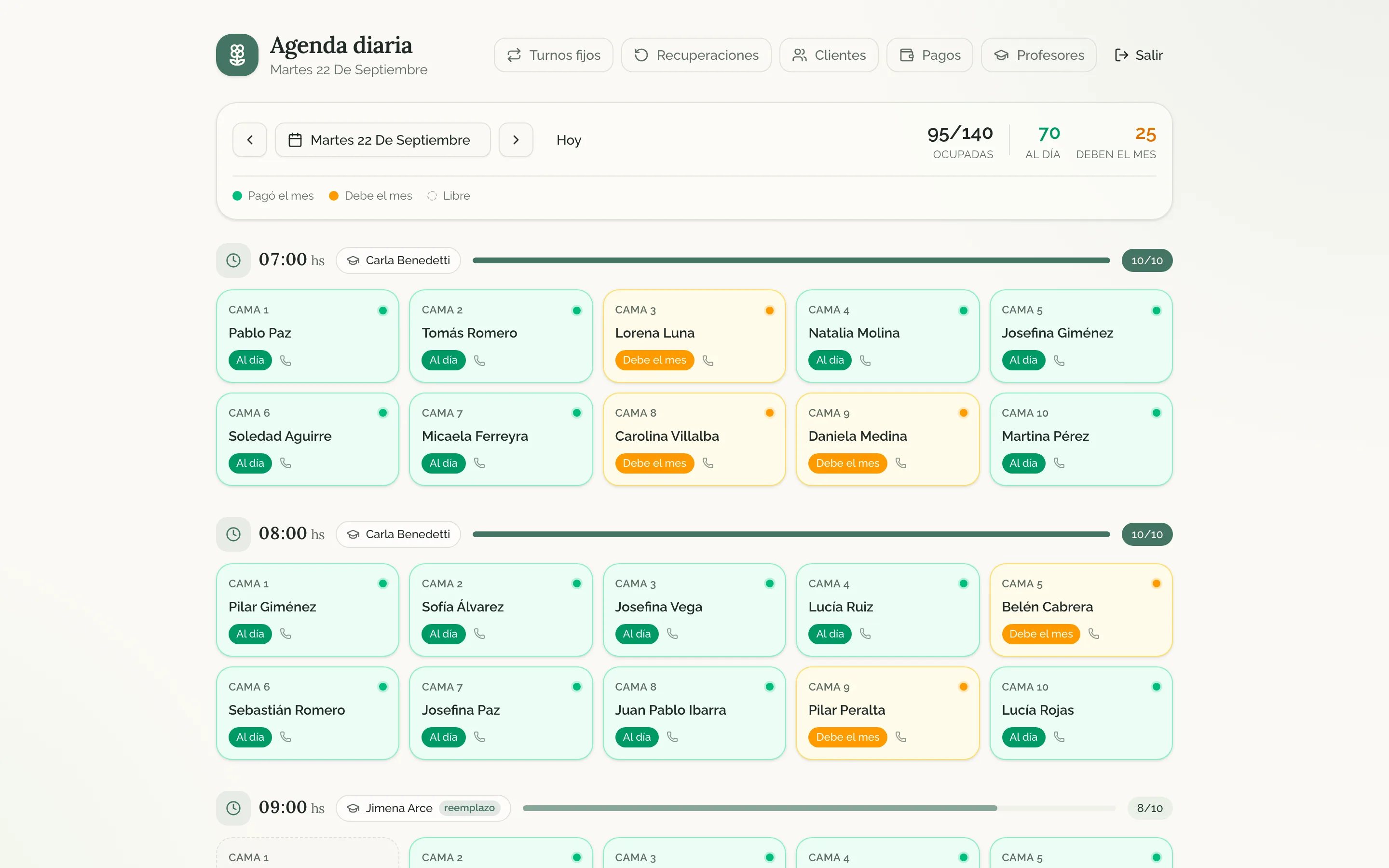The height and width of the screenshot is (868, 1389).
Task: Click Salir to log out
Action: pyautogui.click(x=1138, y=55)
